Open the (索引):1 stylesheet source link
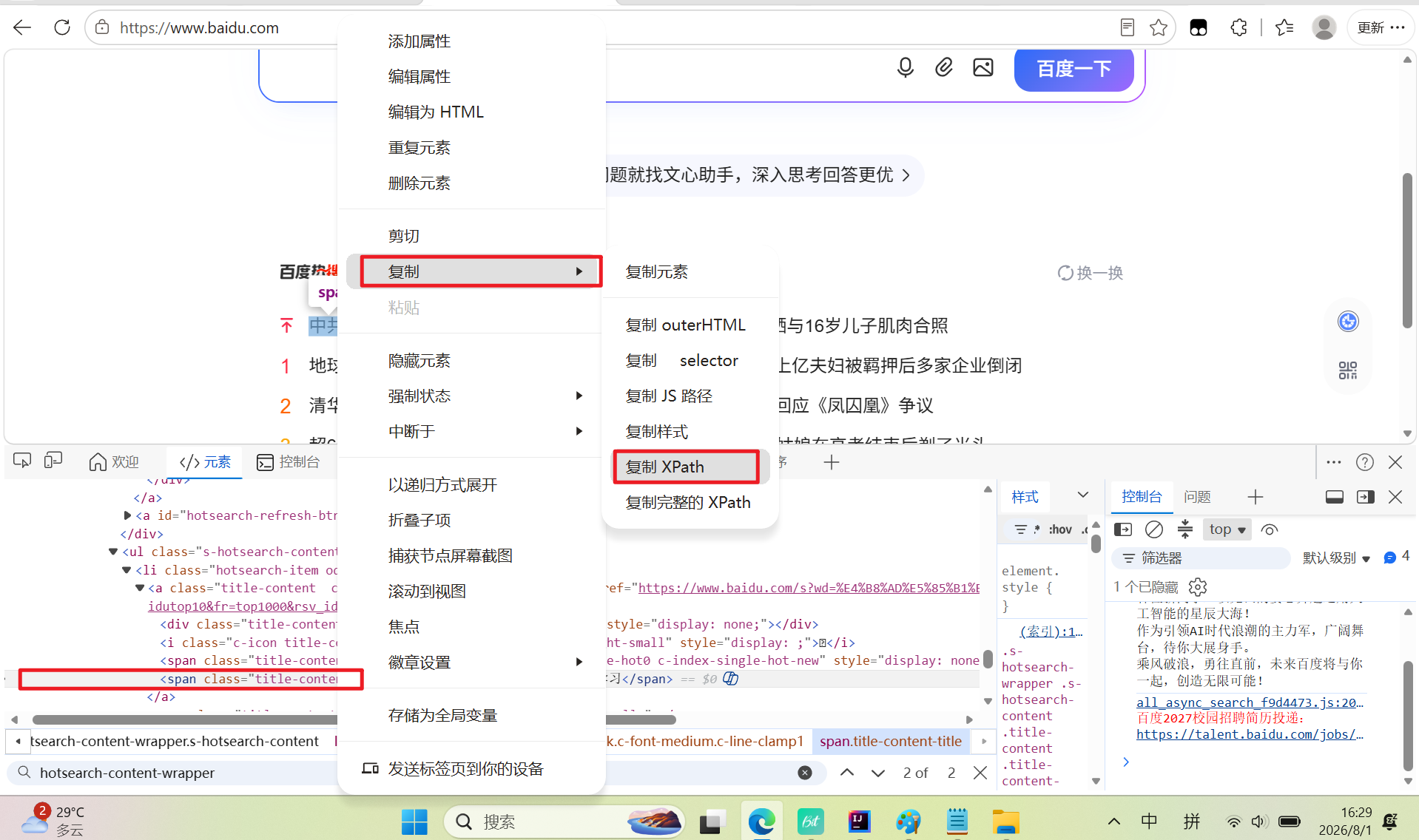This screenshot has width=1419, height=840. point(1051,631)
